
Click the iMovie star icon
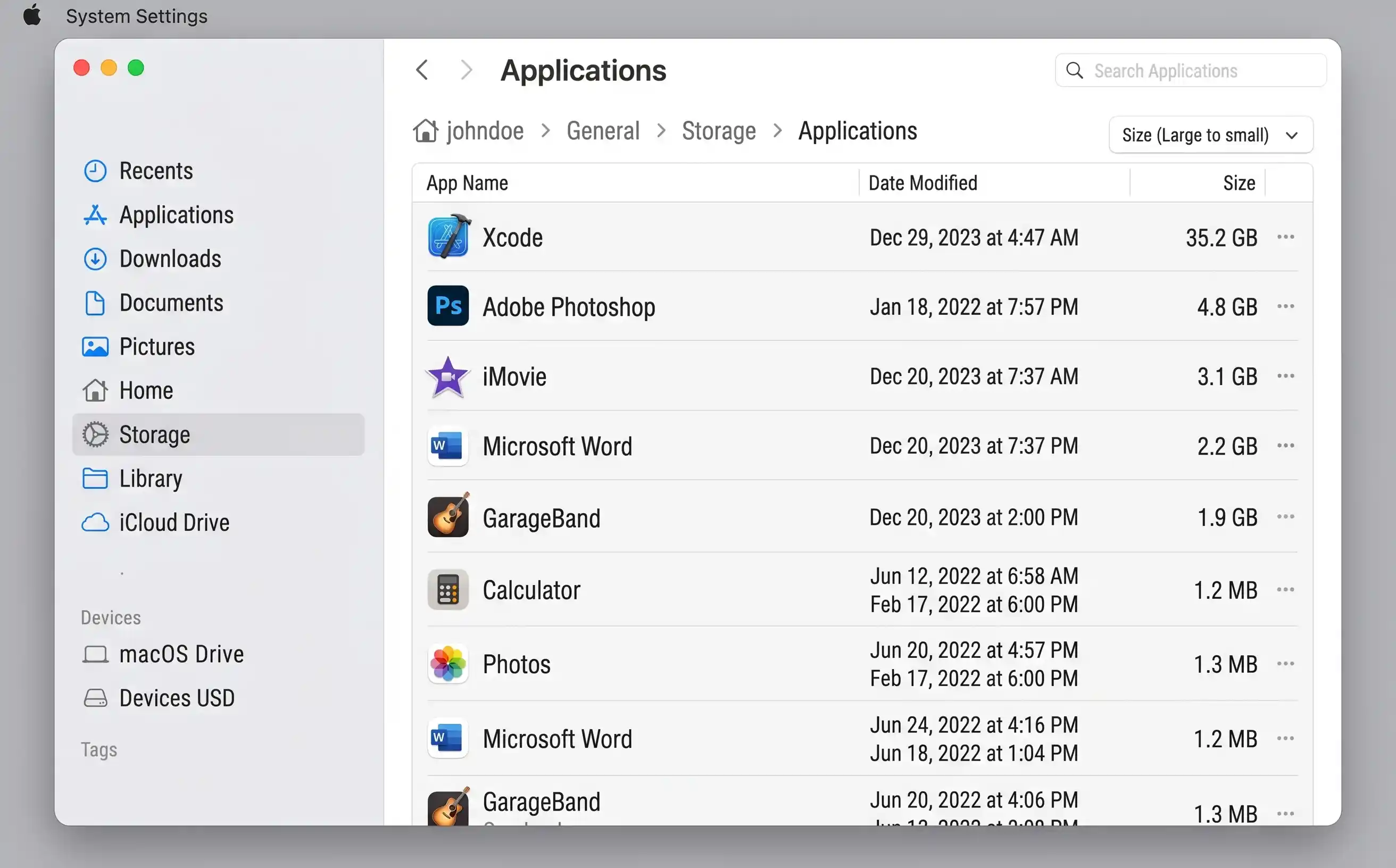(x=448, y=377)
